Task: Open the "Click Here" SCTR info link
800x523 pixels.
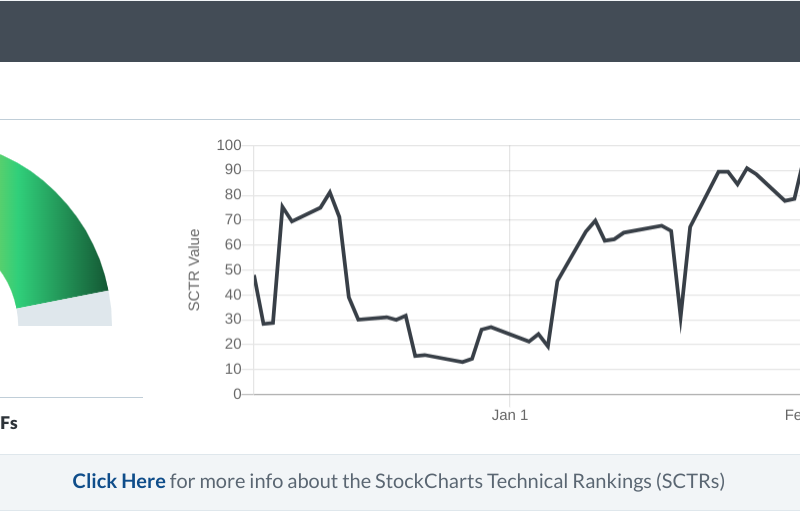Action: 118,481
